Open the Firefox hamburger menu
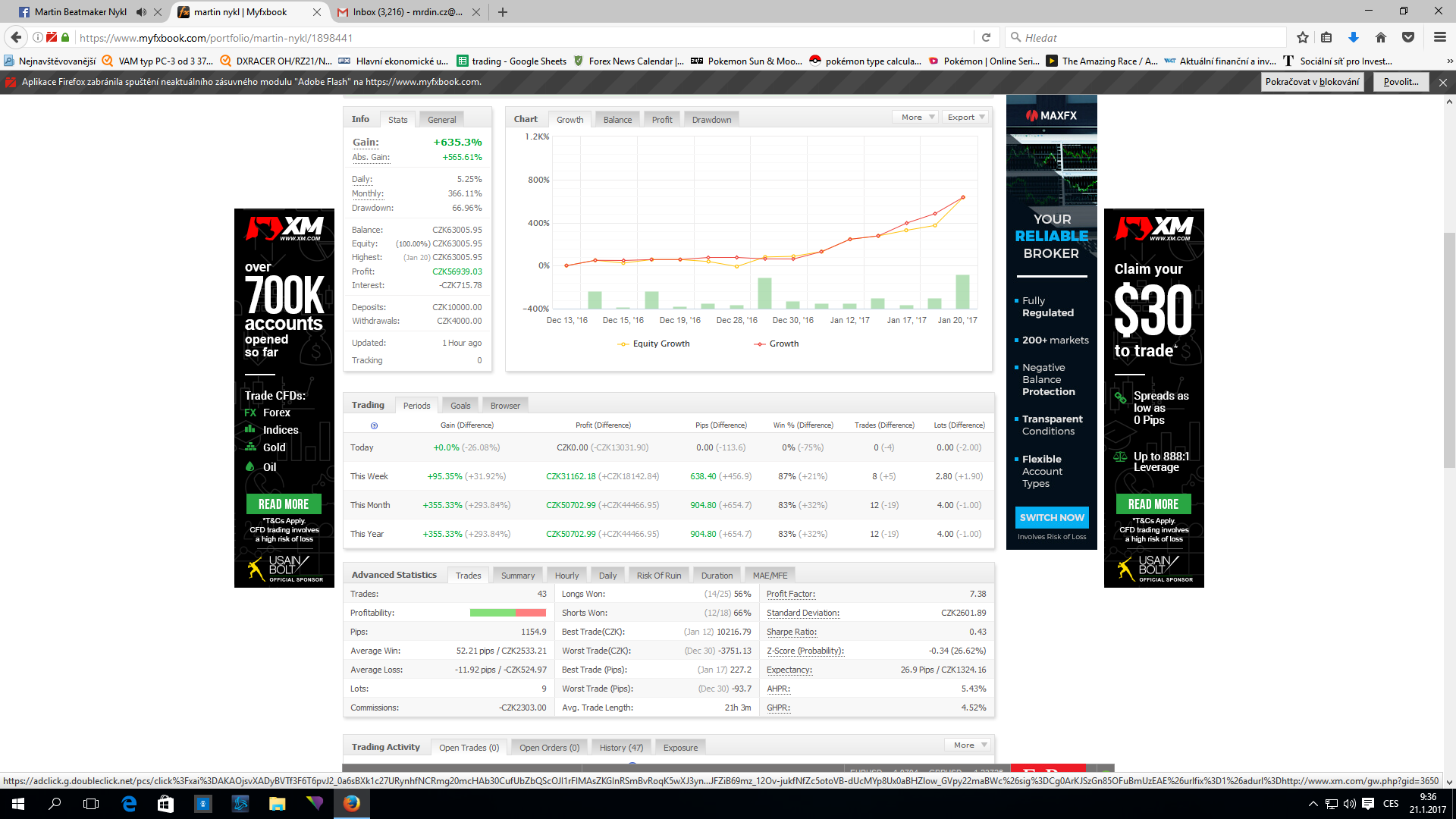Image resolution: width=1456 pixels, height=819 pixels. coord(1440,37)
